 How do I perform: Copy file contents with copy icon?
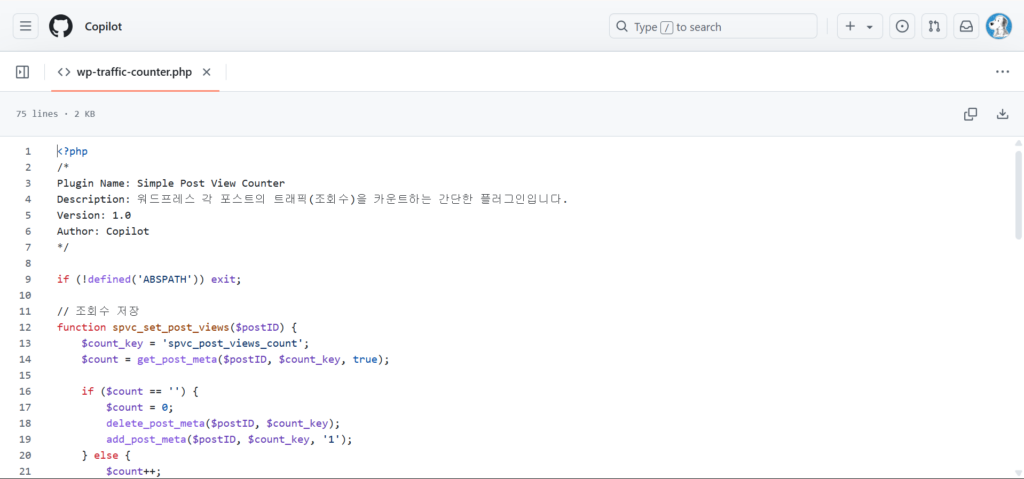970,114
